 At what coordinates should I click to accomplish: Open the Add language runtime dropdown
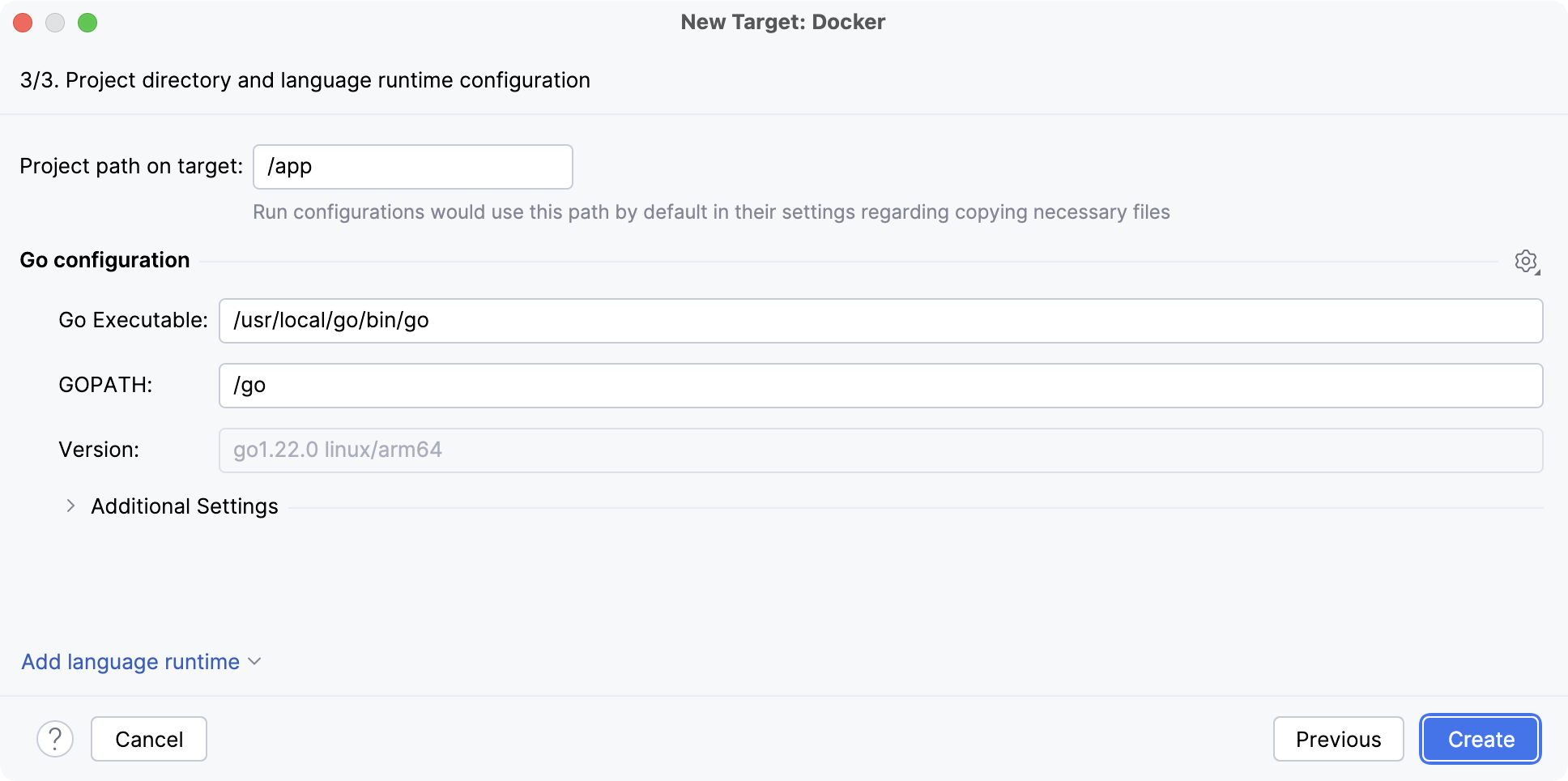pyautogui.click(x=254, y=661)
